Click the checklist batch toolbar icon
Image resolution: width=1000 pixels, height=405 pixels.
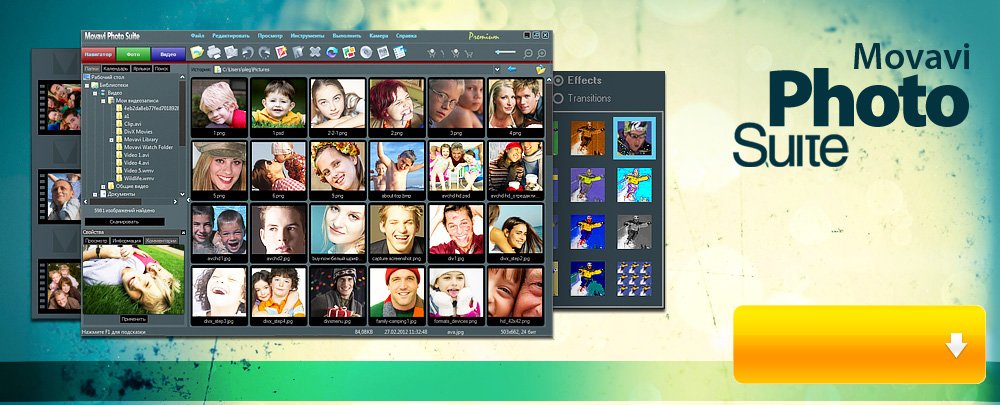[400, 52]
